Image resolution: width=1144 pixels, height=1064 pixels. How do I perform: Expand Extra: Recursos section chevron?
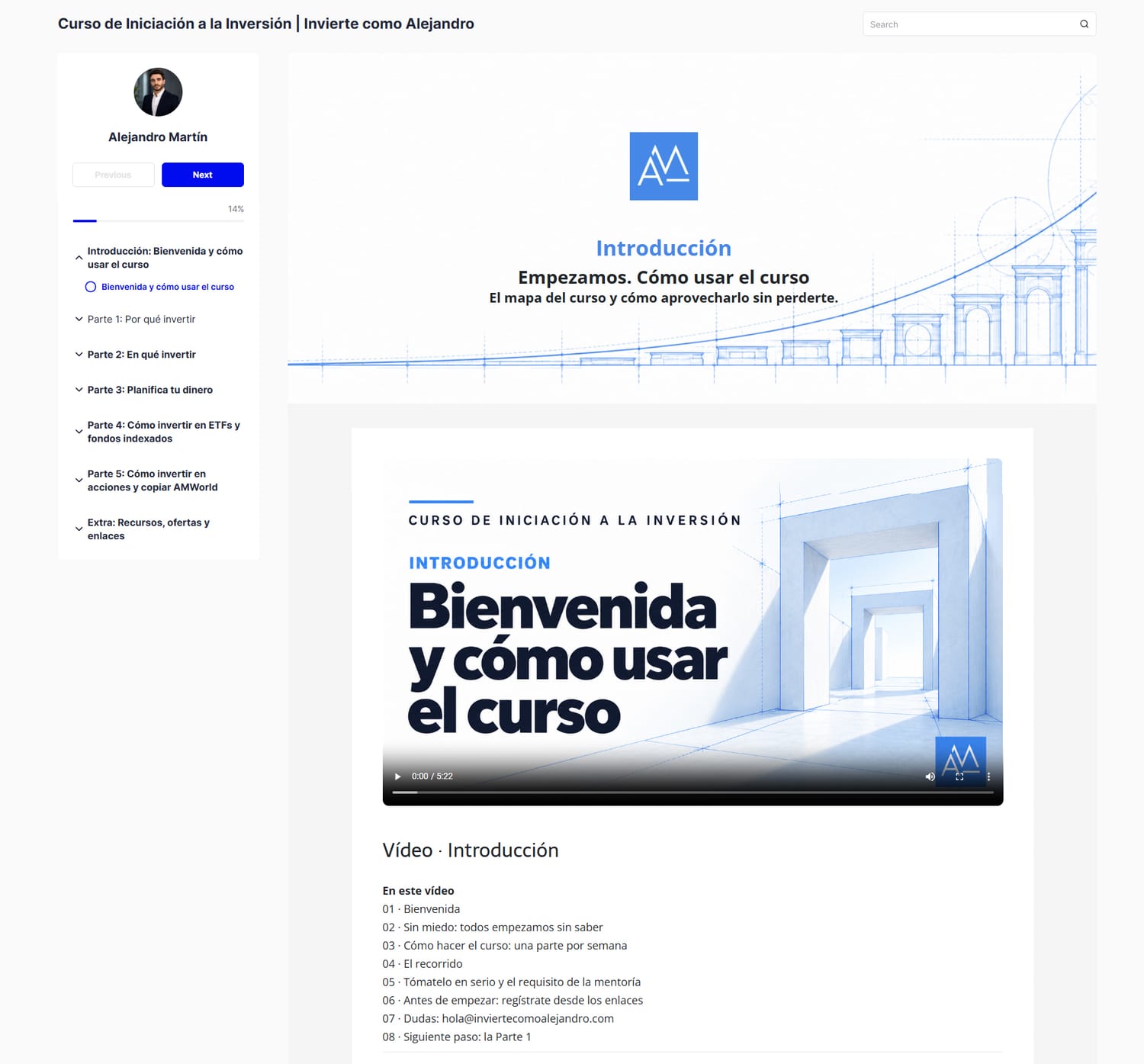click(79, 529)
